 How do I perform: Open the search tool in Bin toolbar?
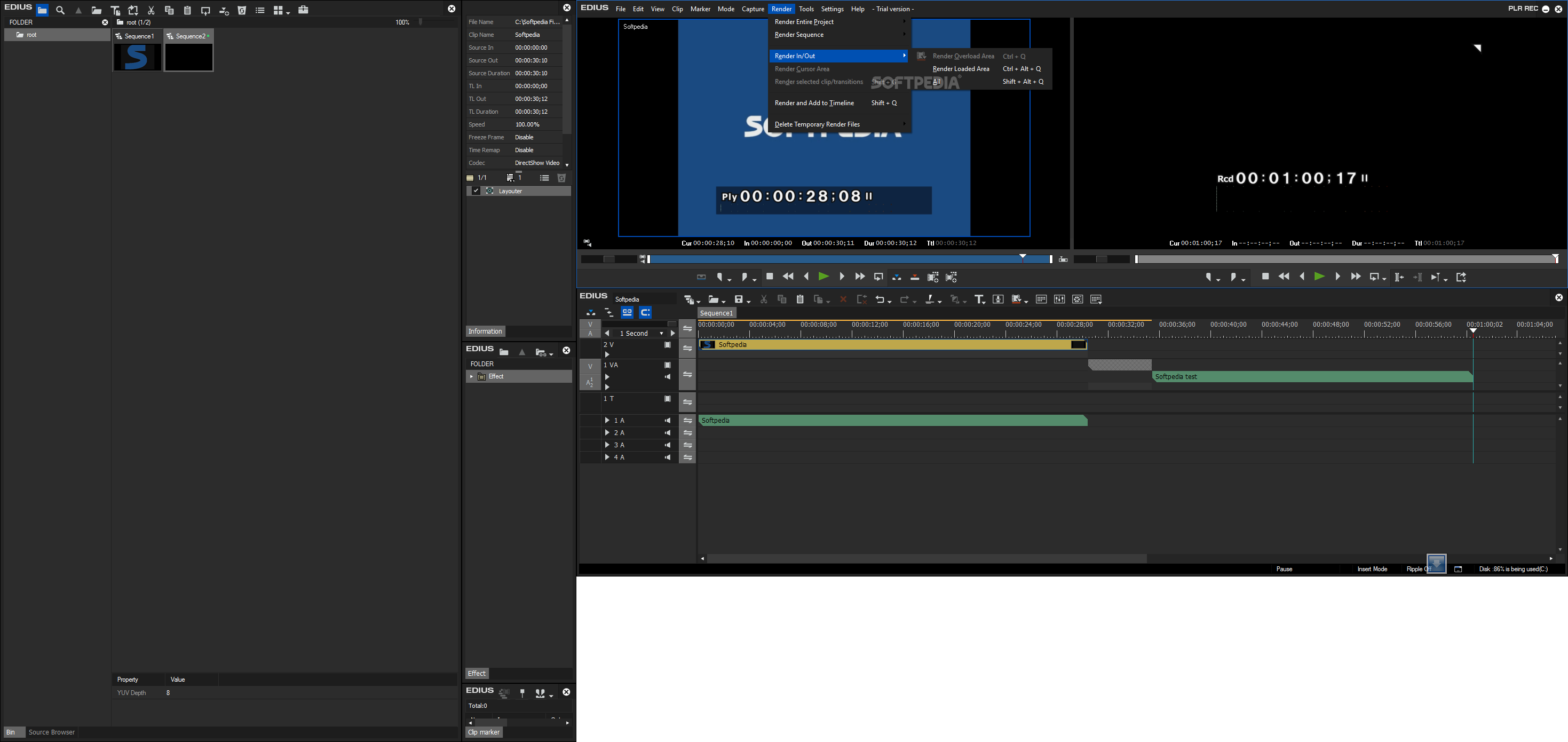point(60,10)
